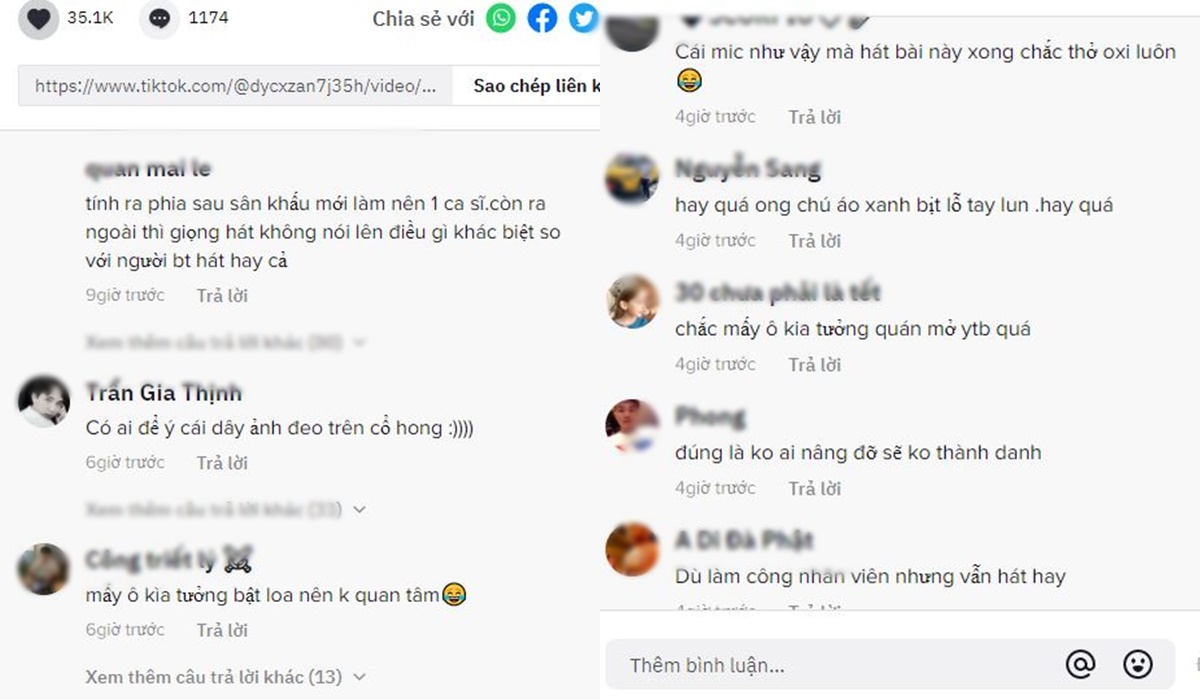Expand replies under quan mai le comment
The width and height of the screenshot is (1200, 700).
[225, 342]
